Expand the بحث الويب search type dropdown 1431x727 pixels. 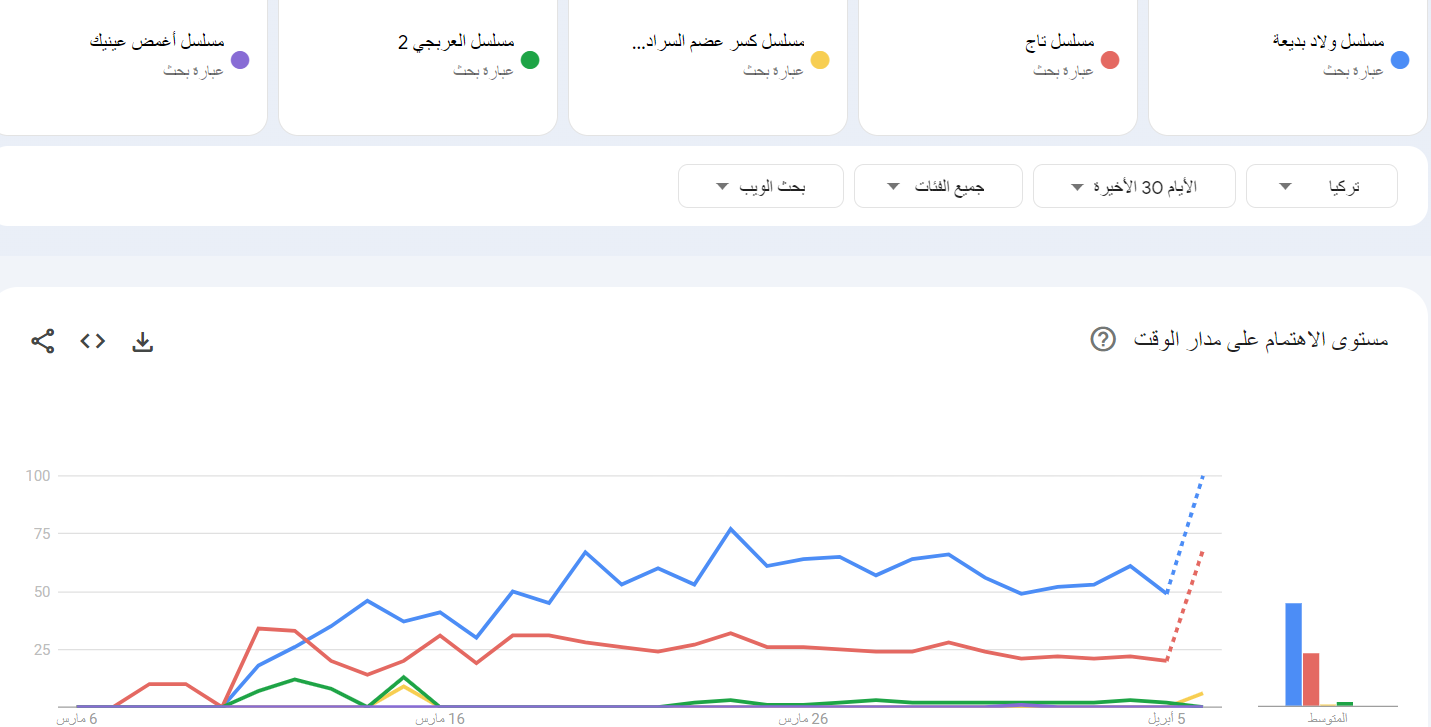click(761, 187)
